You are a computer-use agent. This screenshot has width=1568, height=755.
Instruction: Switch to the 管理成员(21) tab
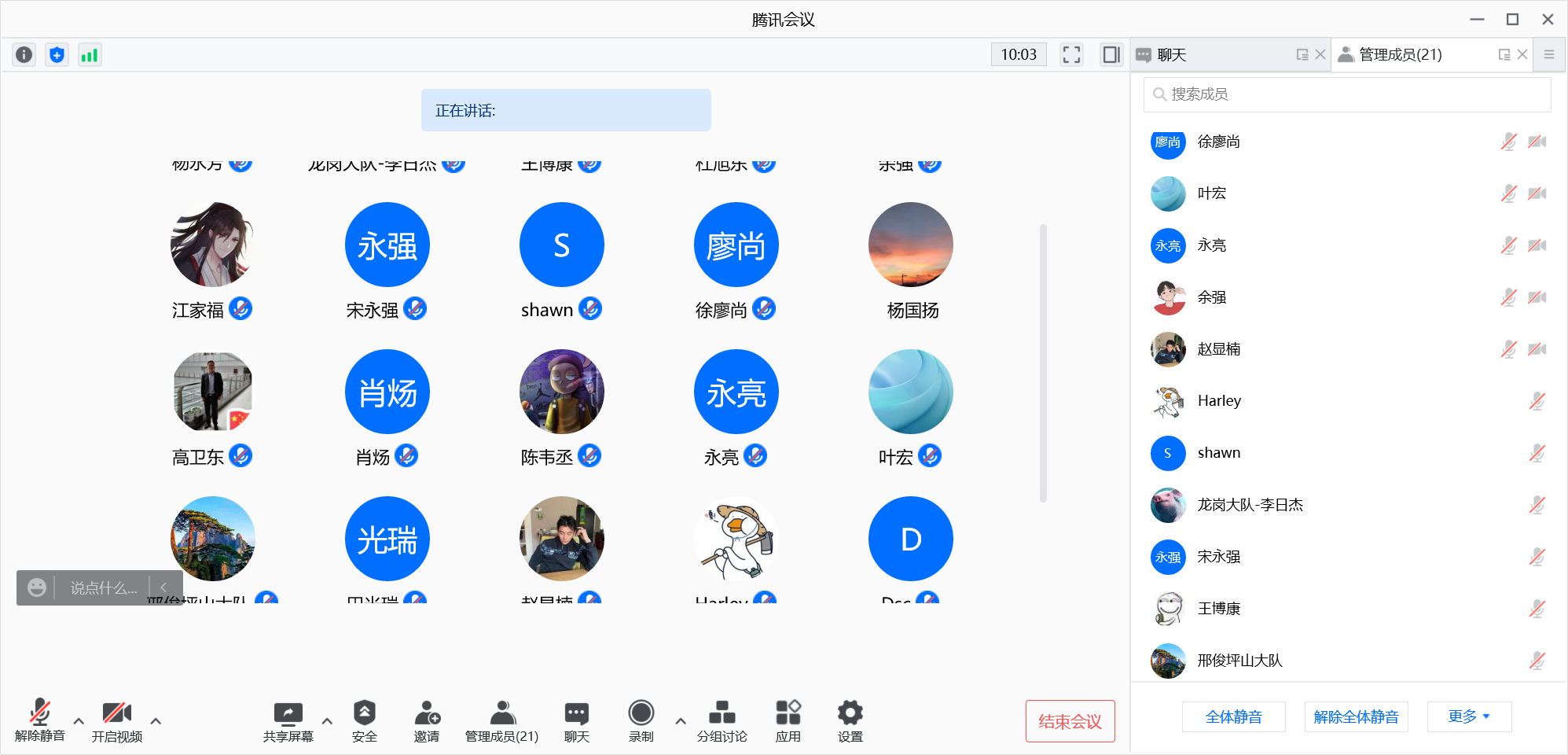point(1400,55)
